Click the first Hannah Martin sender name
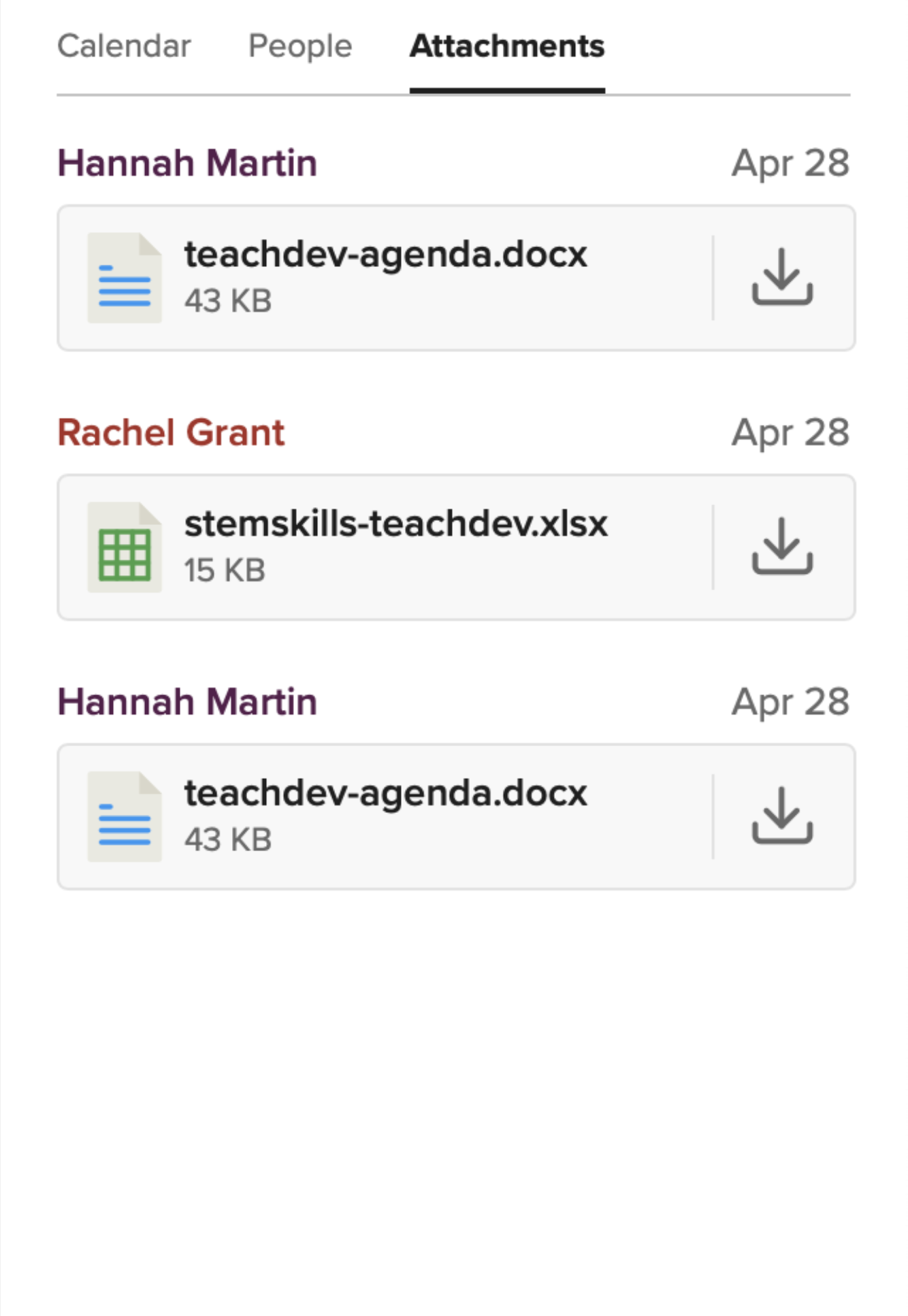Viewport: 908px width, 1316px height. point(187,163)
